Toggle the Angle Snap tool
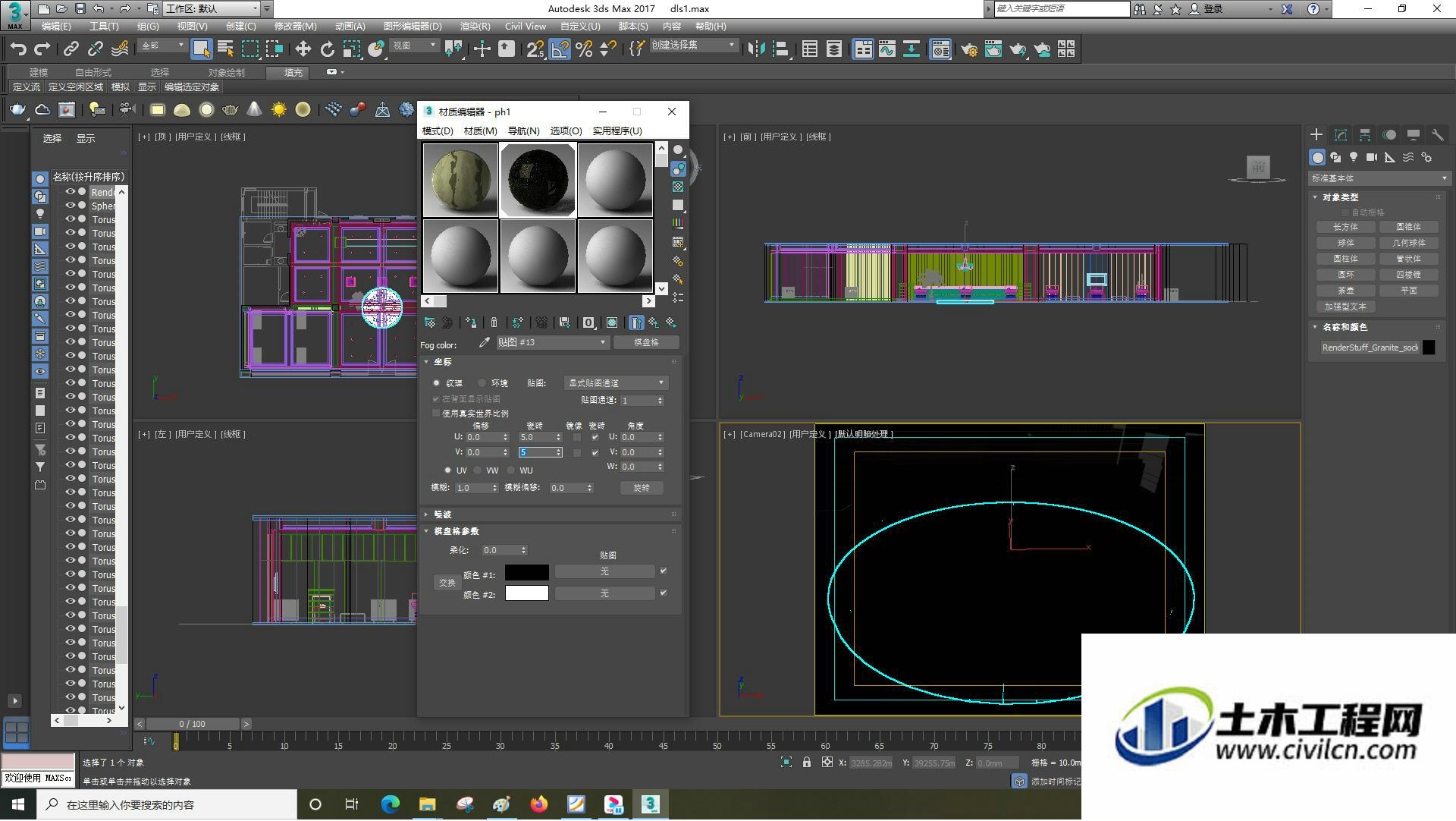 [x=560, y=49]
